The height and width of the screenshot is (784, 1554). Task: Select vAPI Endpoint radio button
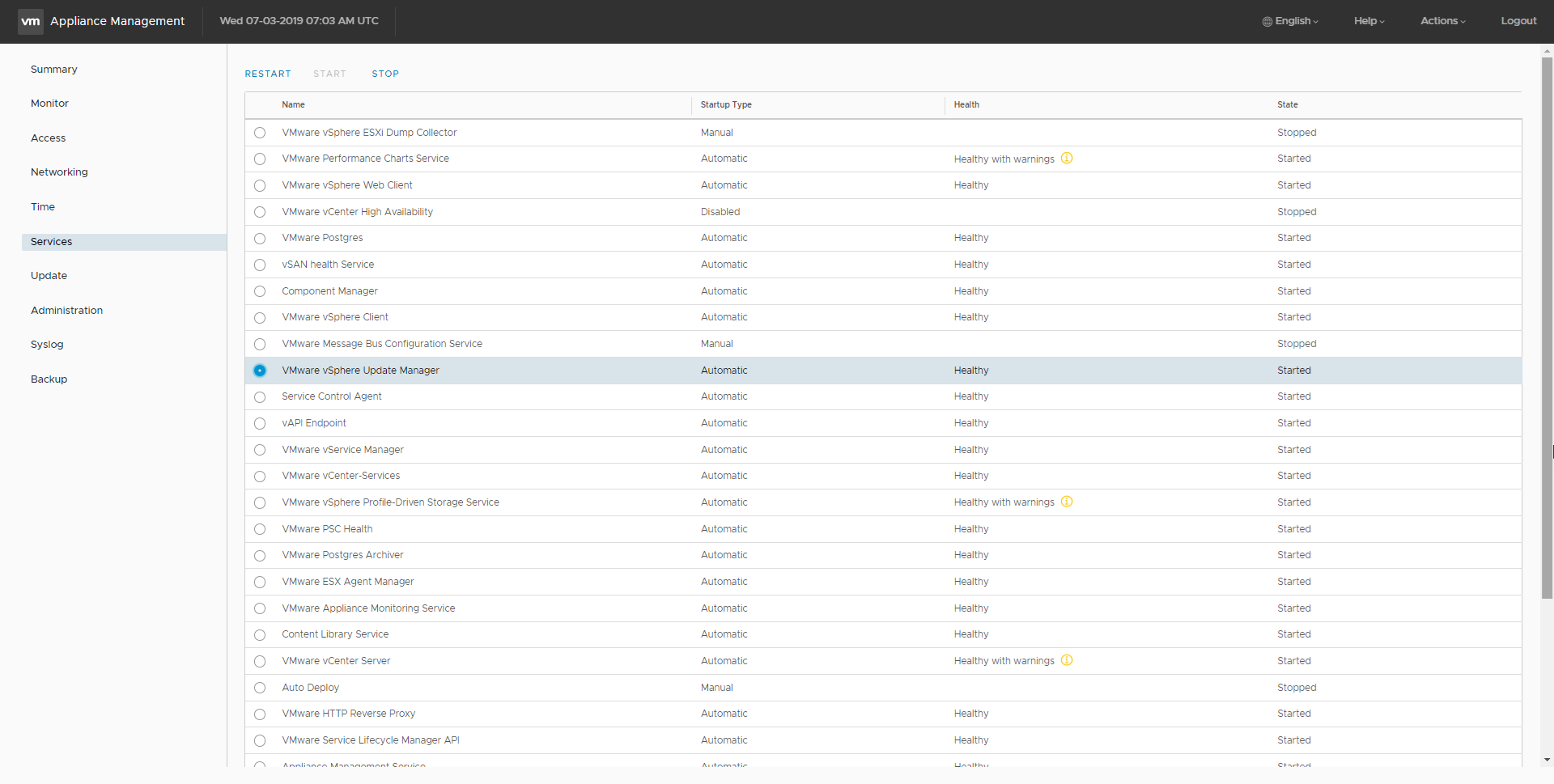[x=260, y=423]
